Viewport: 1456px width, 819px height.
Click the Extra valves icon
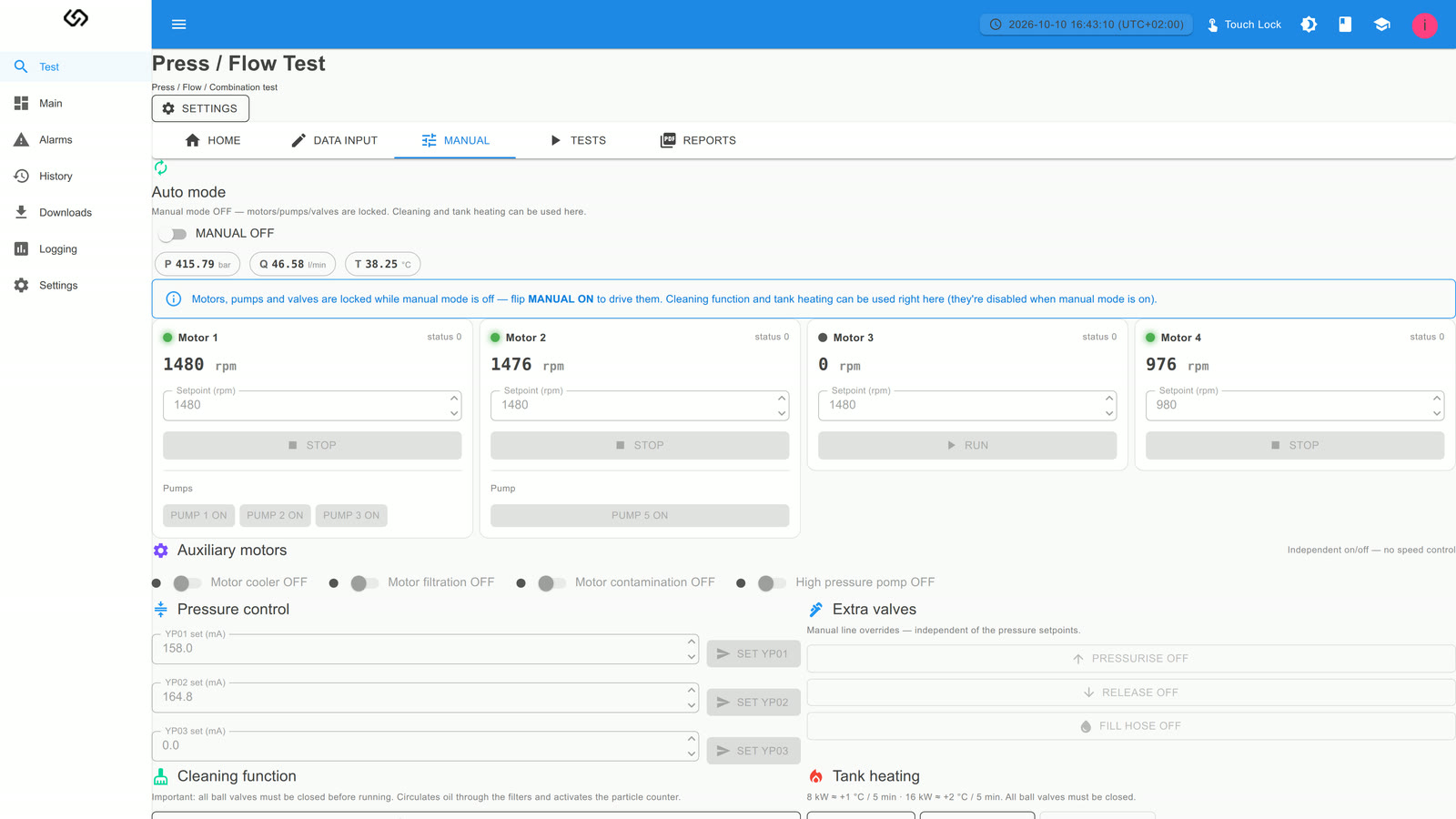pyautogui.click(x=816, y=610)
